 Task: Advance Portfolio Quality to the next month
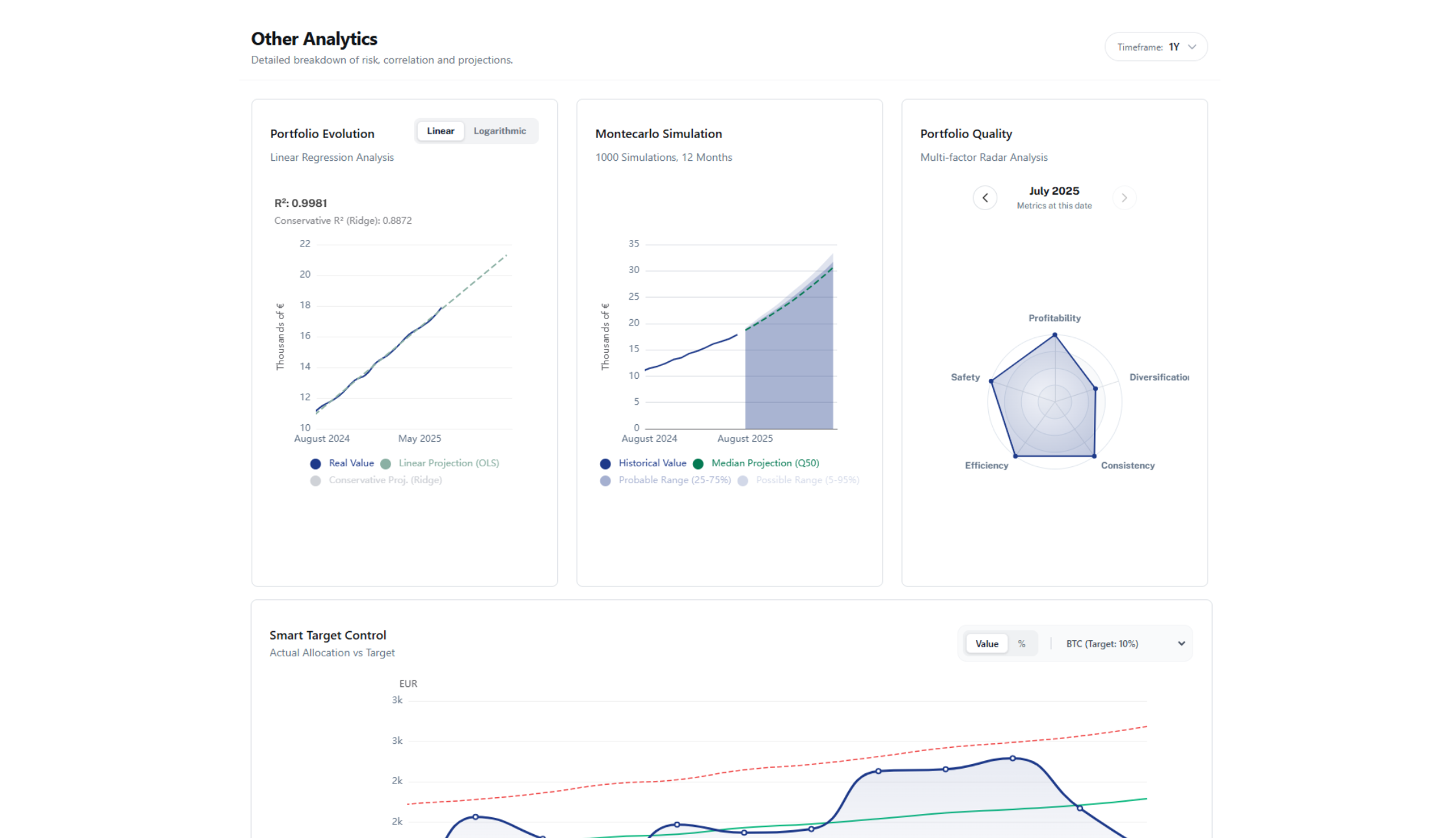click(1124, 197)
